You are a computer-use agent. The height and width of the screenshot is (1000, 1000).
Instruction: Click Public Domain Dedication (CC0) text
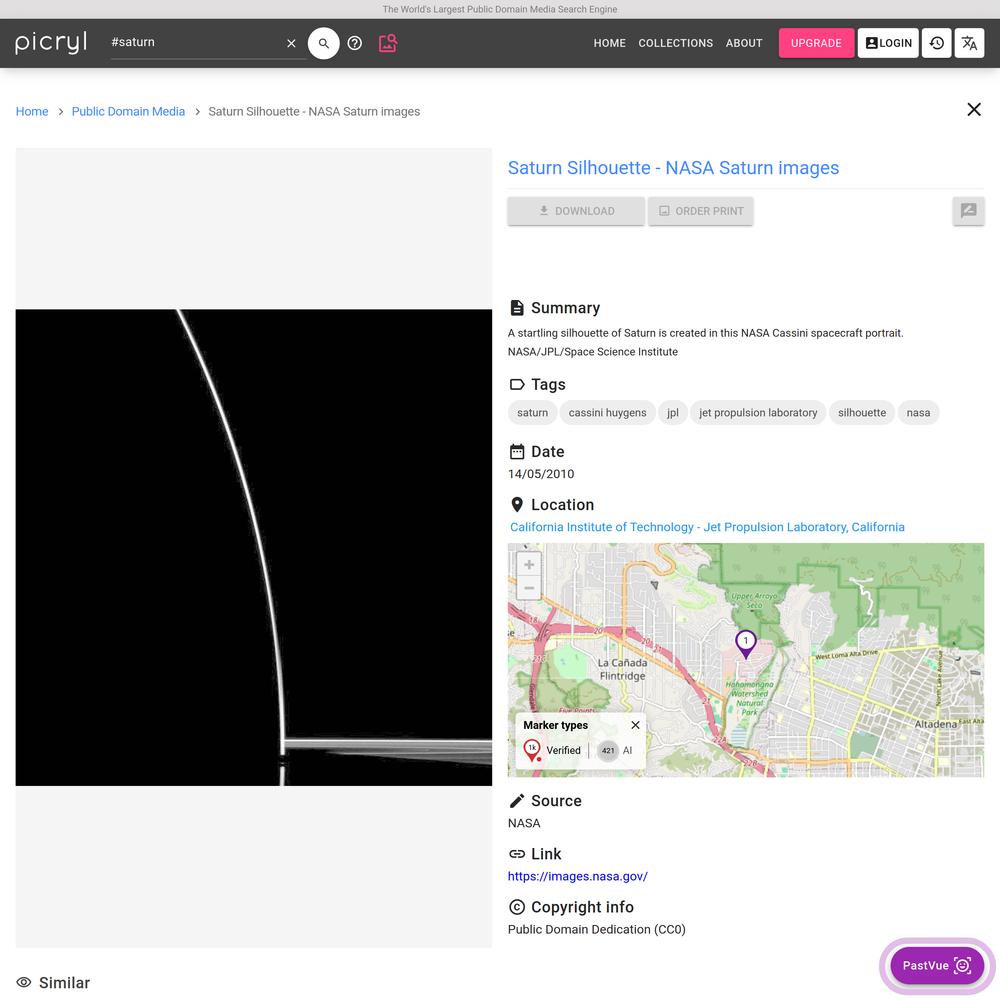pos(596,929)
